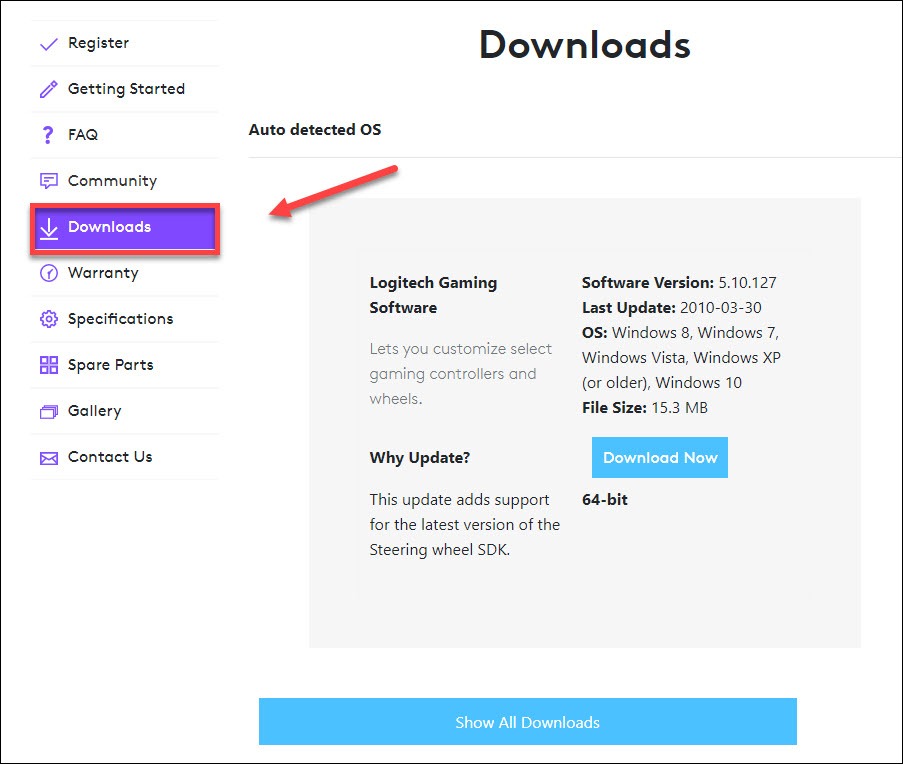Click the checkmark icon beside Register
Image resolution: width=903 pixels, height=764 pixels.
(x=48, y=44)
